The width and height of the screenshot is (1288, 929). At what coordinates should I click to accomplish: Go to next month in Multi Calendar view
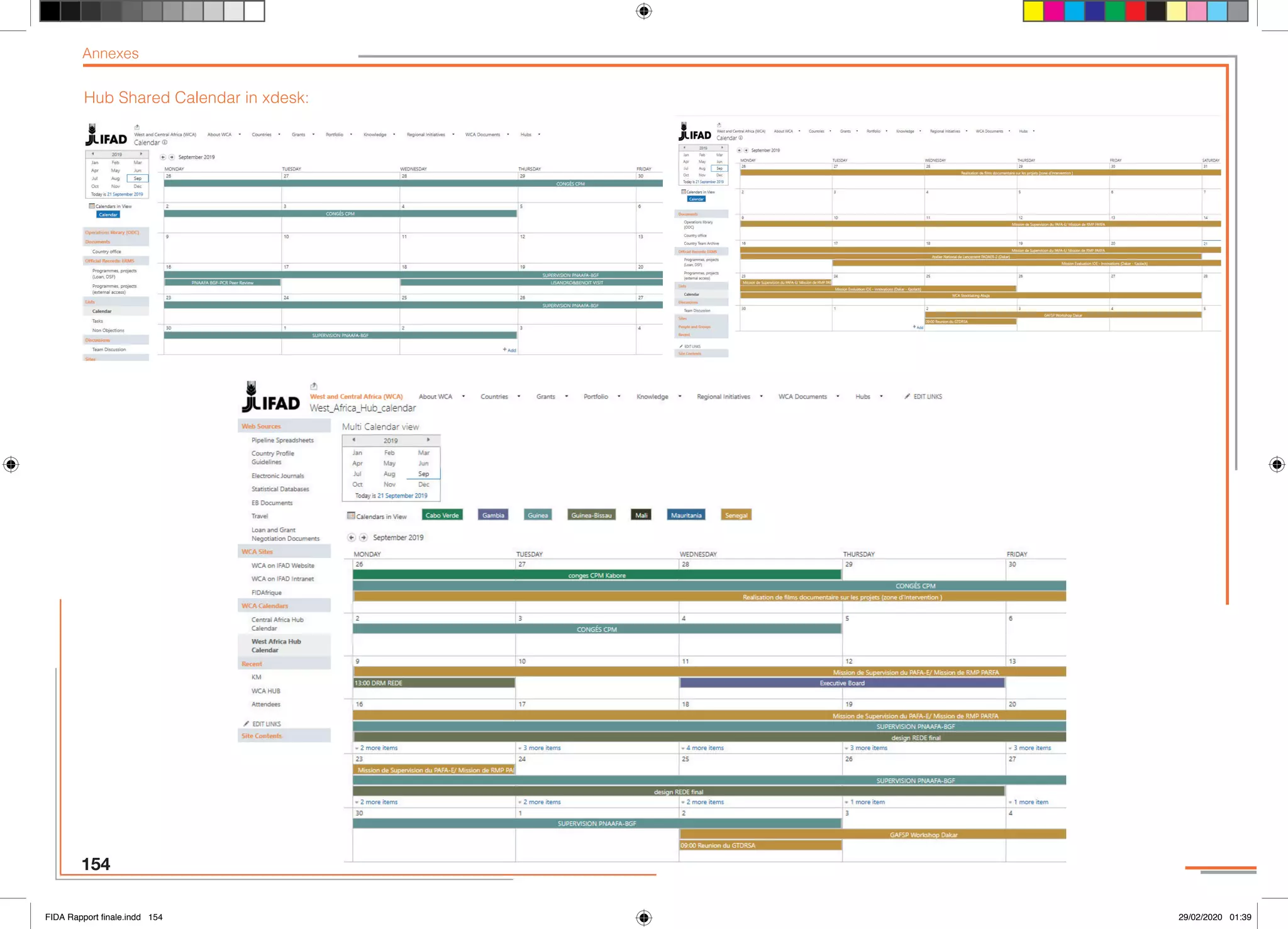click(x=364, y=538)
